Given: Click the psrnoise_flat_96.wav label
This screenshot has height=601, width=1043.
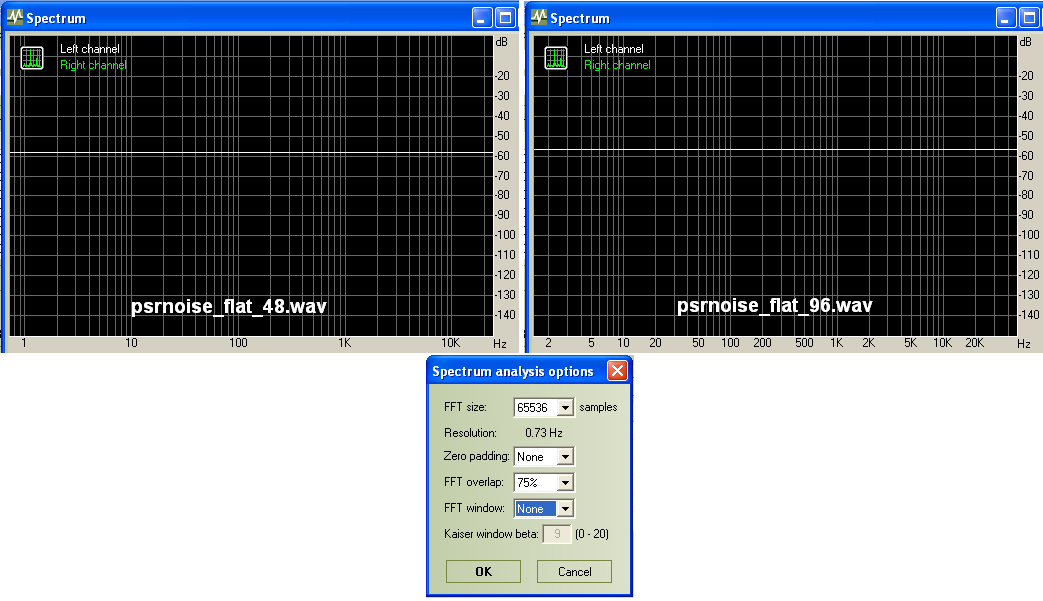Looking at the screenshot, I should (775, 306).
